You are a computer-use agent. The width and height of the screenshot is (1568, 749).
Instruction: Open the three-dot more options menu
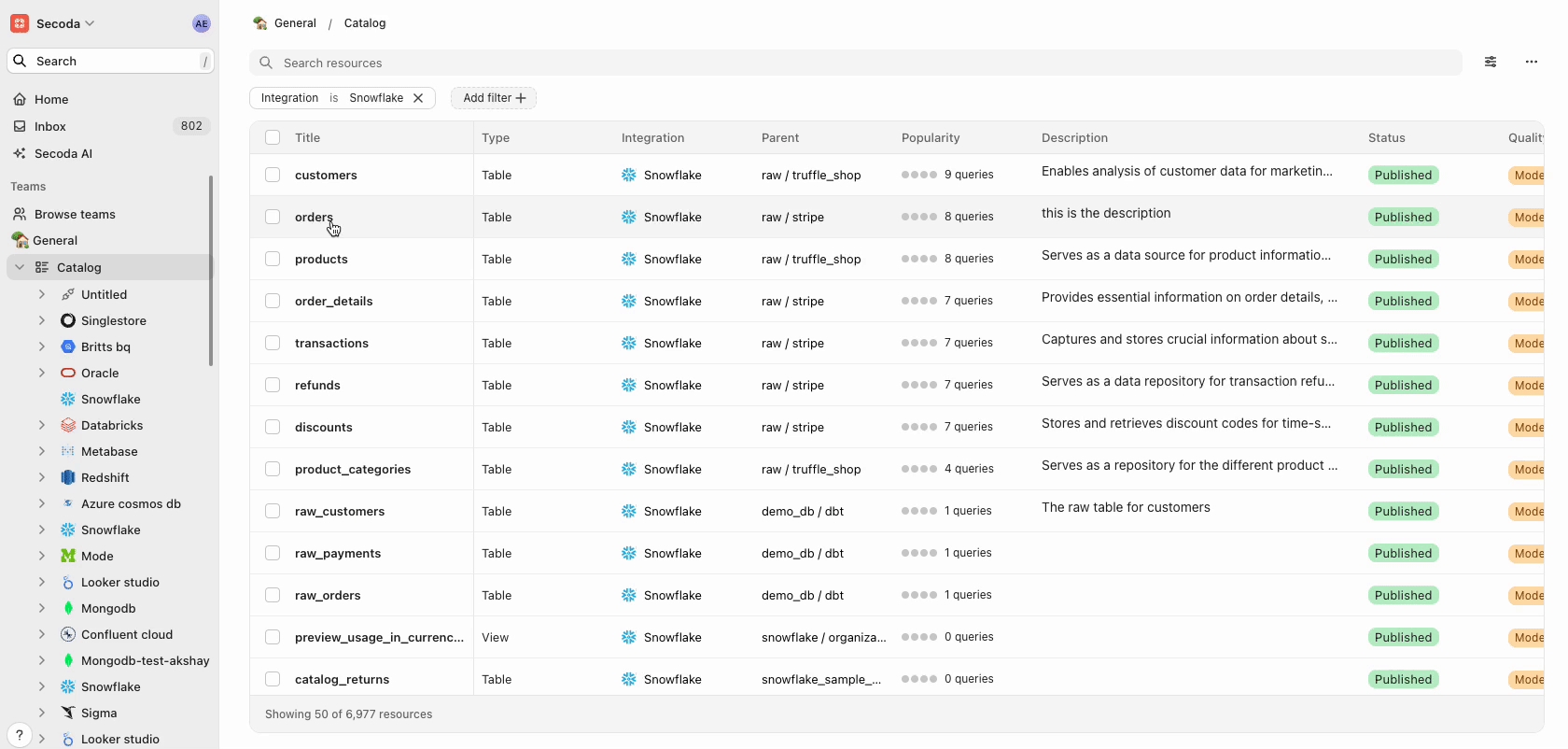point(1531,62)
